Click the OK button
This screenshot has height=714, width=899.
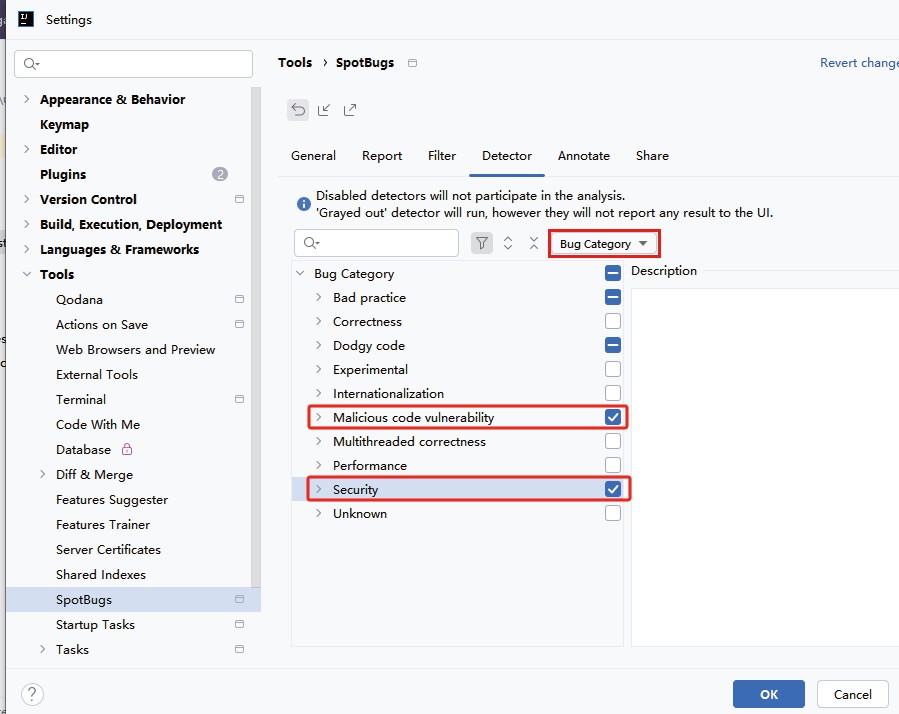pyautogui.click(x=768, y=694)
